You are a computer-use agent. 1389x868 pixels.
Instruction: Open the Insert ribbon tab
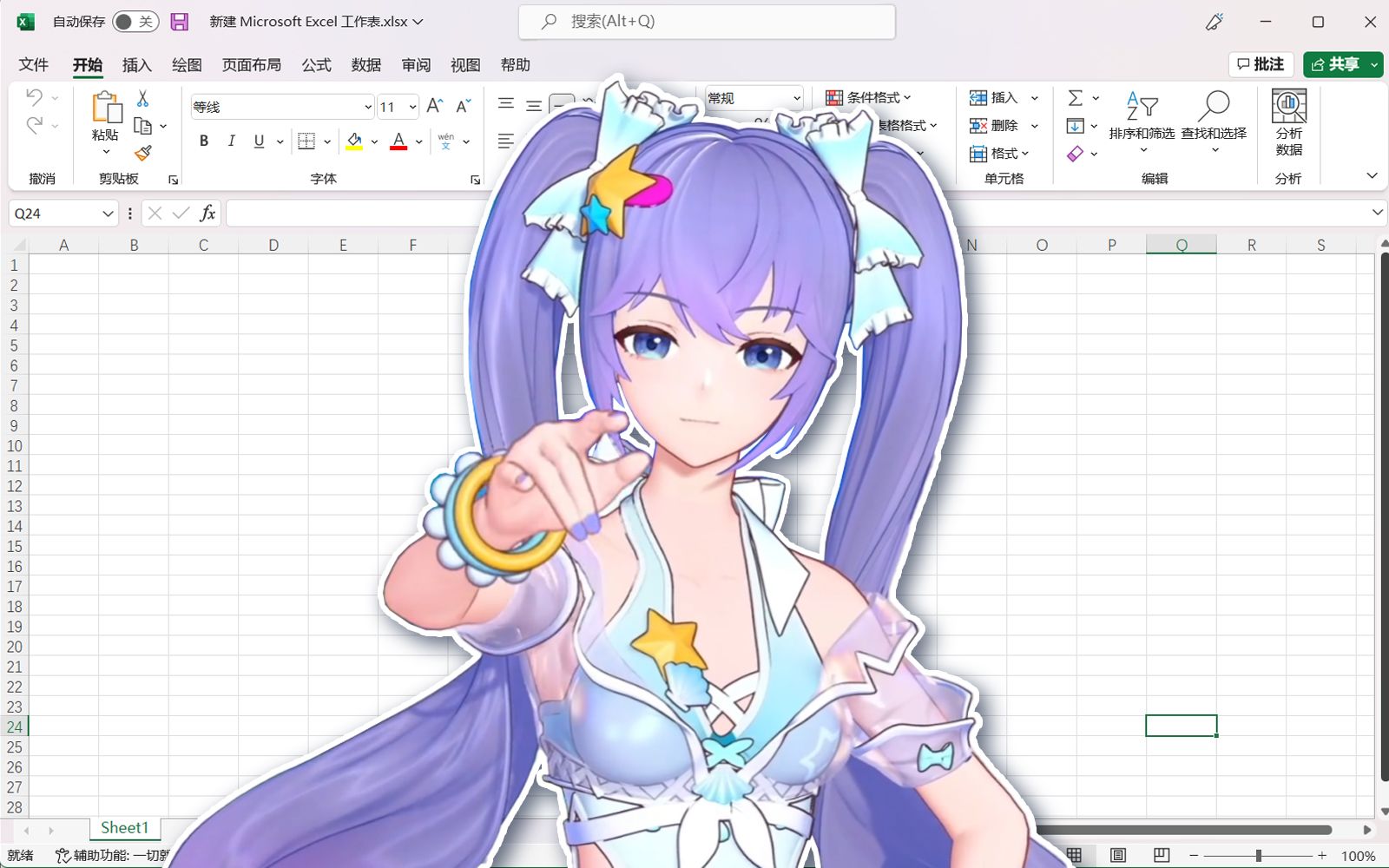click(x=136, y=65)
